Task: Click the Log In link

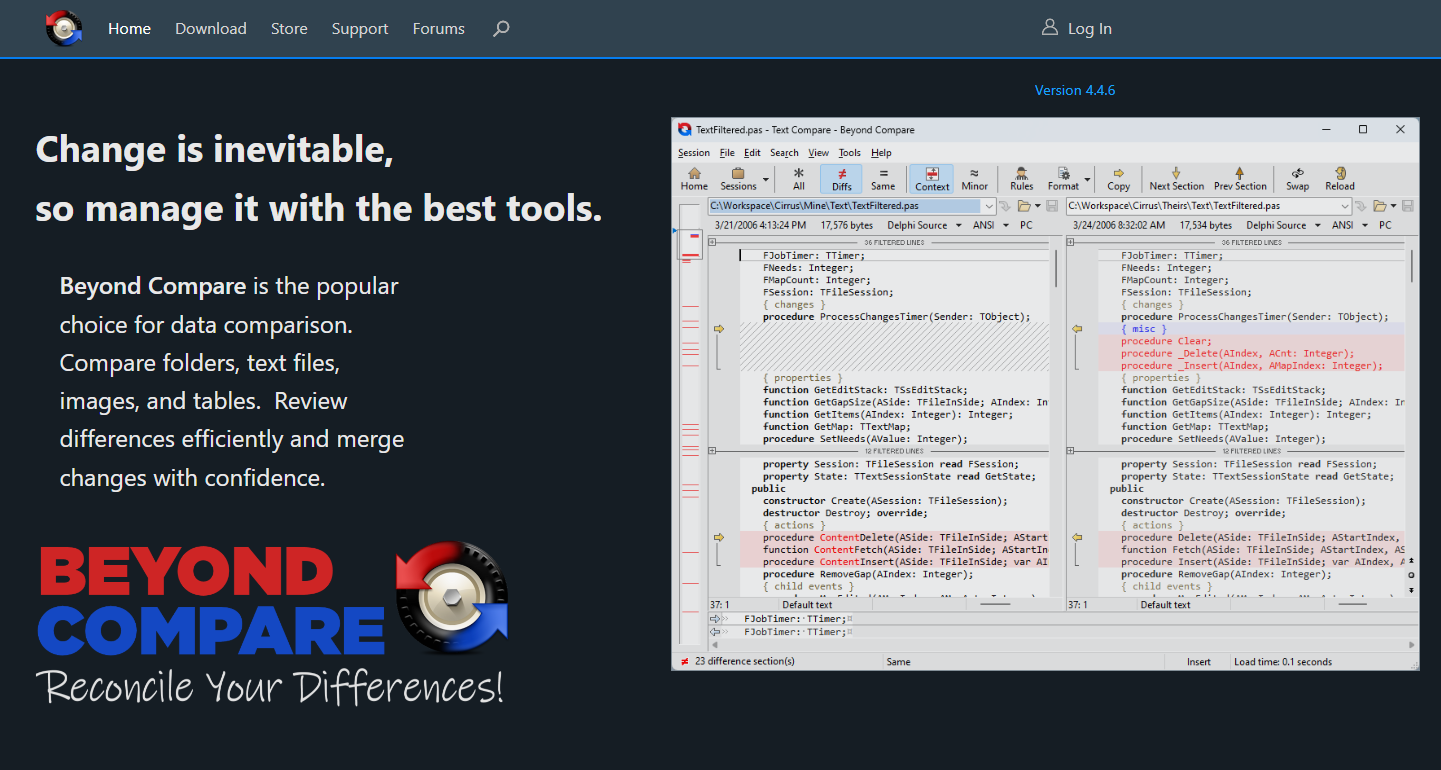Action: 1077,28
